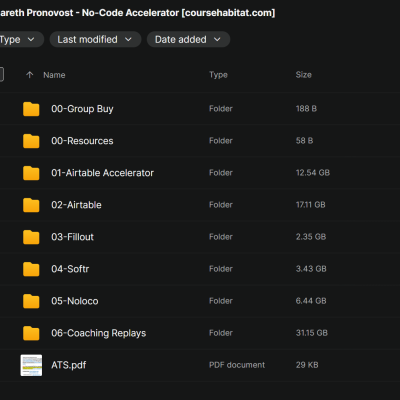The height and width of the screenshot is (400, 400).
Task: Click the 31.15 GB size value
Action: click(312, 333)
